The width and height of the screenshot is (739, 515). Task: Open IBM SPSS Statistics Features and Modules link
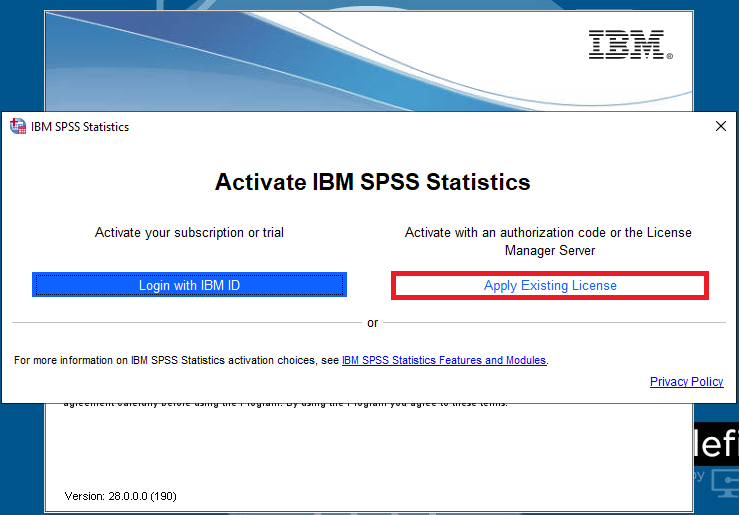coord(444,360)
